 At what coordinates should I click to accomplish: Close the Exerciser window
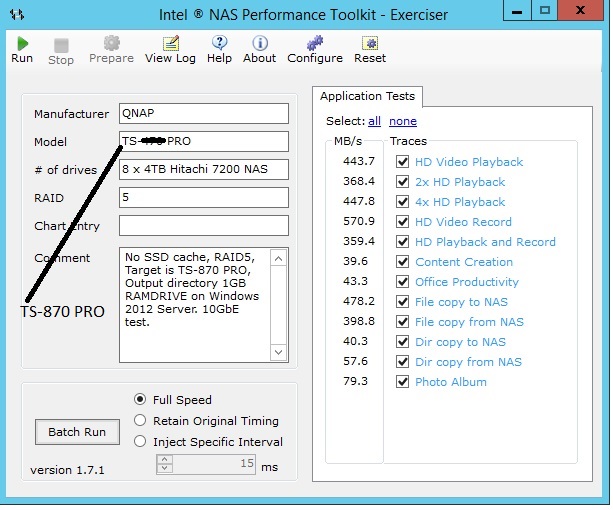pos(581,11)
